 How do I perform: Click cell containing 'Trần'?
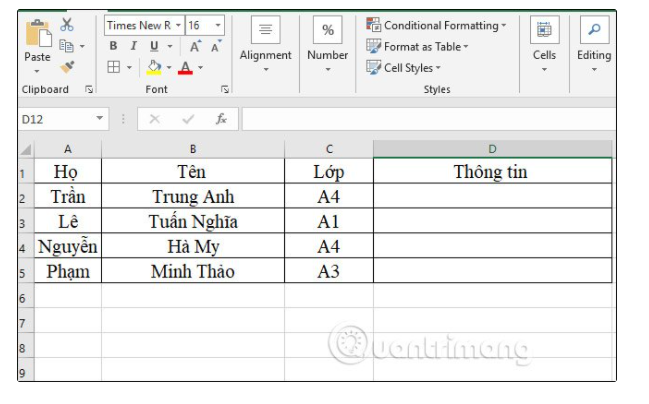click(68, 196)
